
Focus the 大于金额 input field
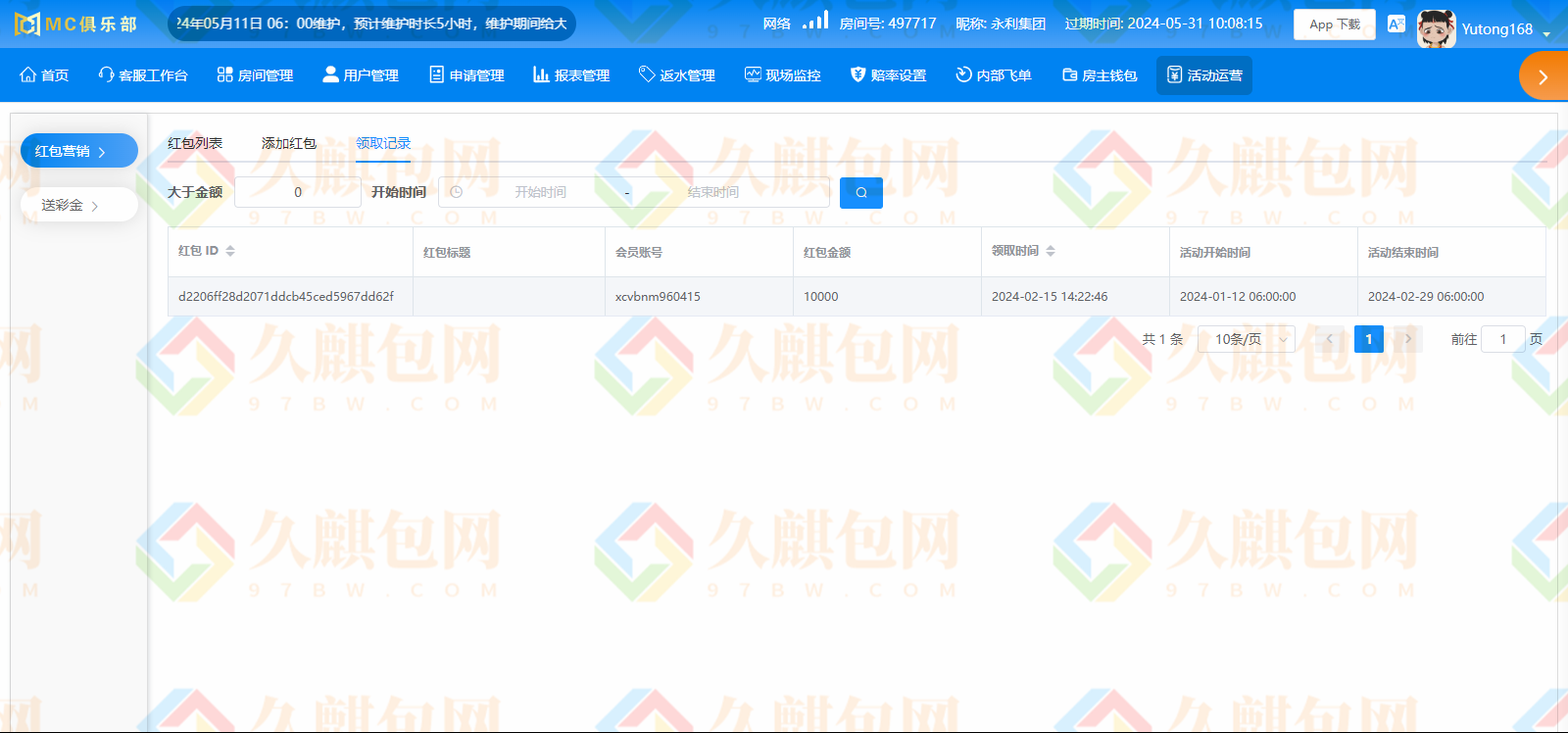coord(298,192)
